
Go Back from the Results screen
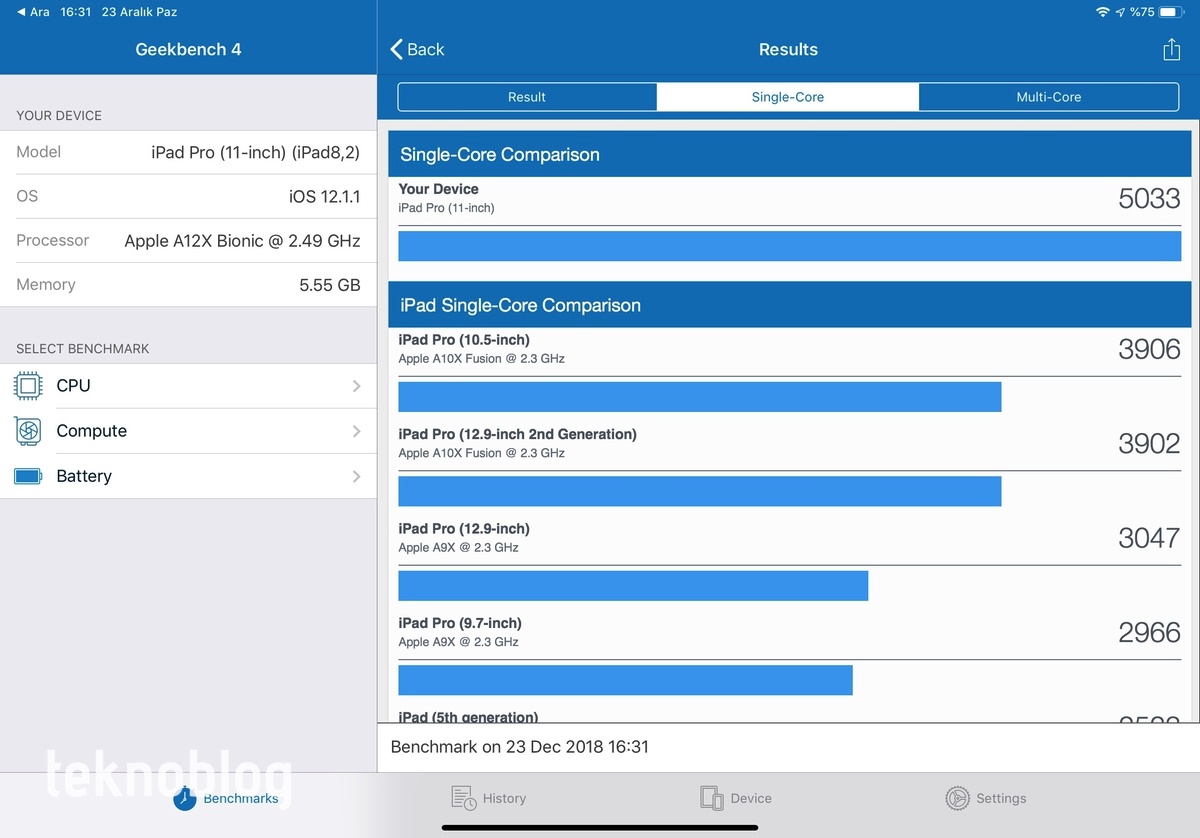tap(417, 50)
